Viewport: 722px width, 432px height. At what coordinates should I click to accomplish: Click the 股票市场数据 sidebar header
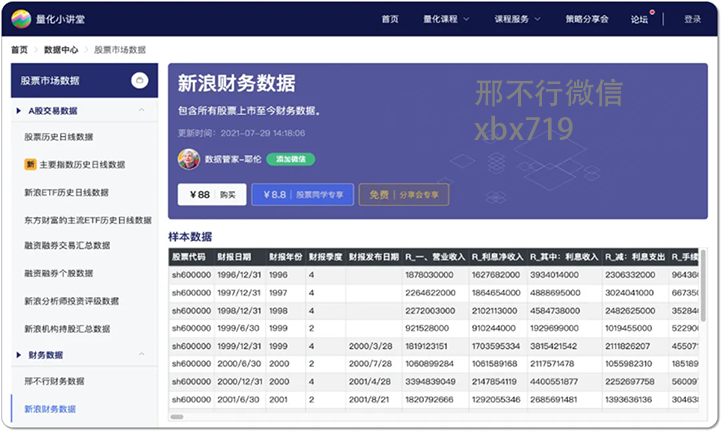(84, 81)
